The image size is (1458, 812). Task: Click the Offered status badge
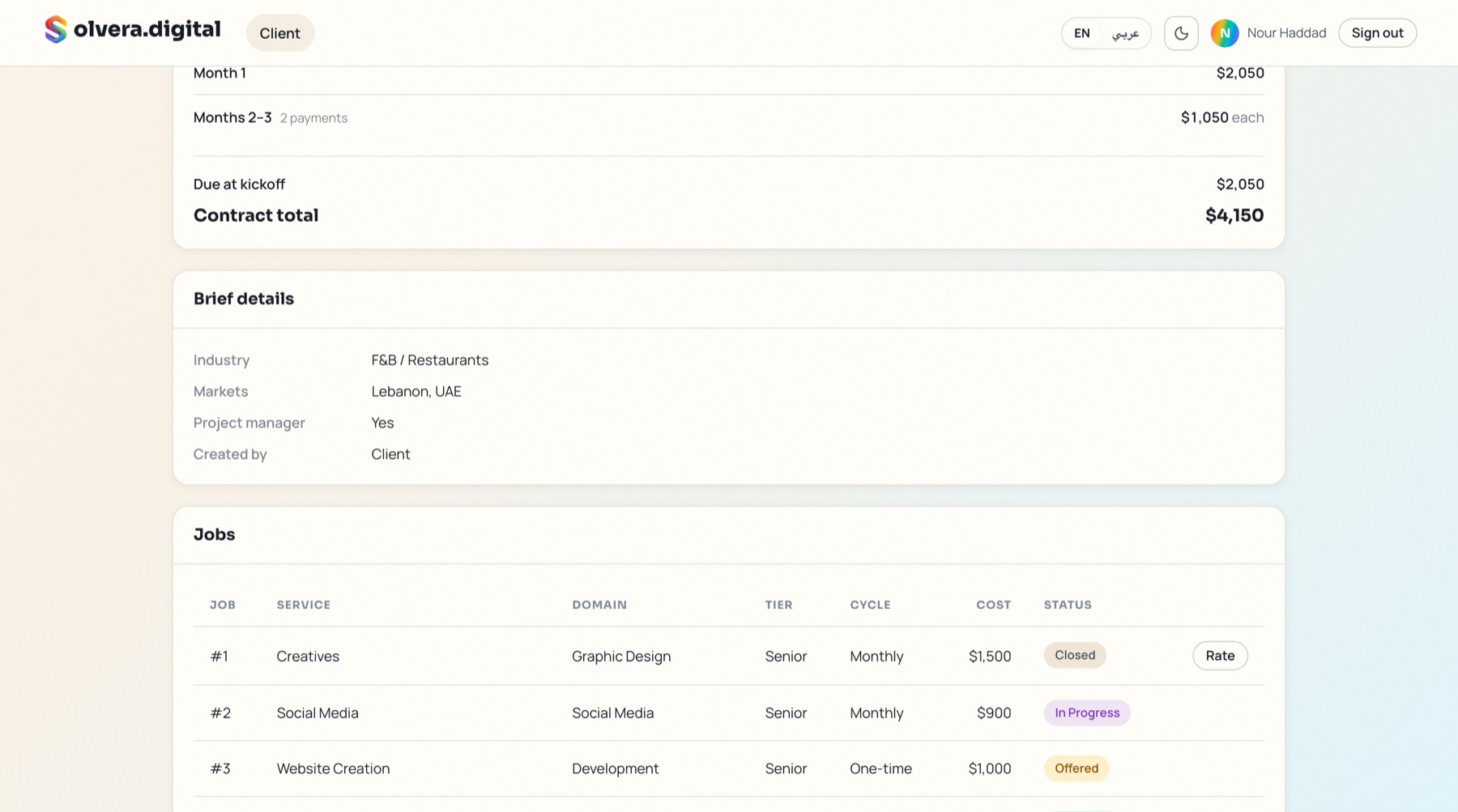pos(1076,769)
